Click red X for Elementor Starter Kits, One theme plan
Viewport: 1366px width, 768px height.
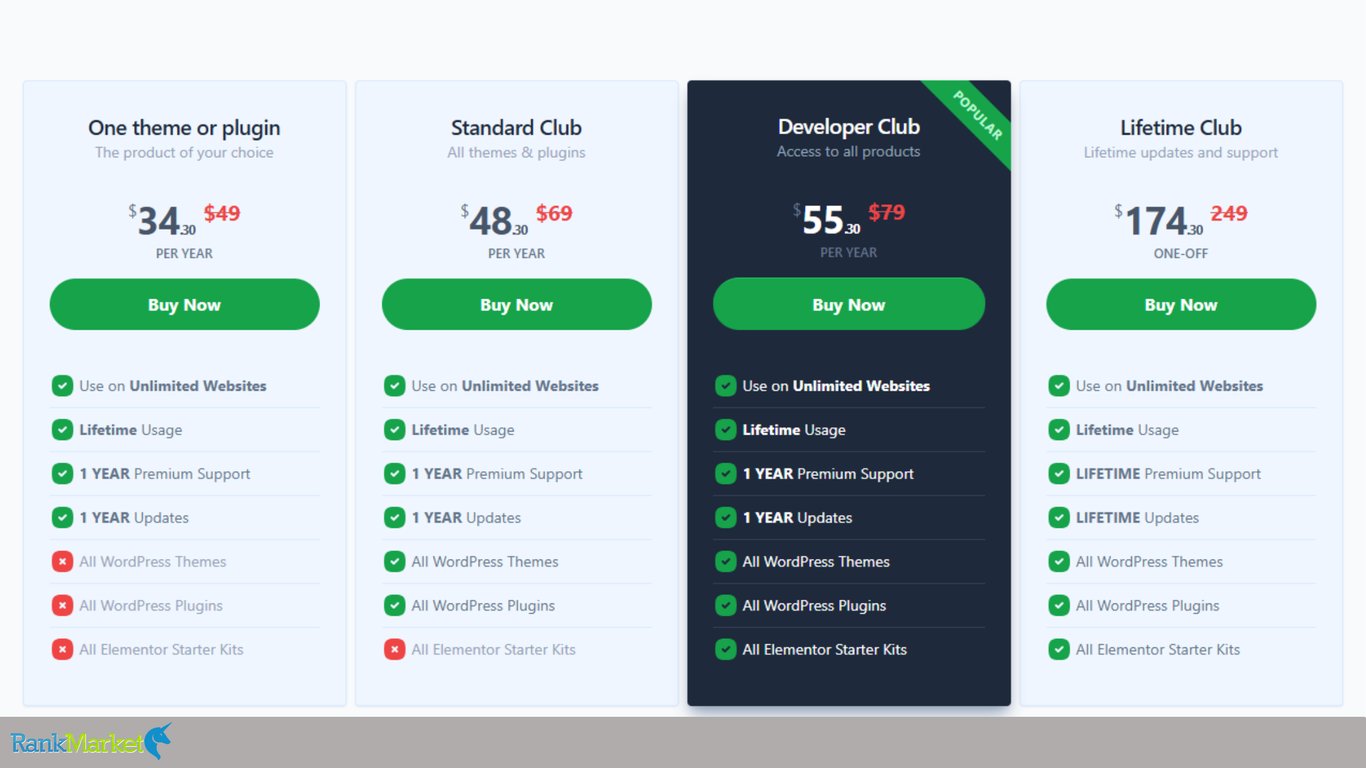point(62,650)
